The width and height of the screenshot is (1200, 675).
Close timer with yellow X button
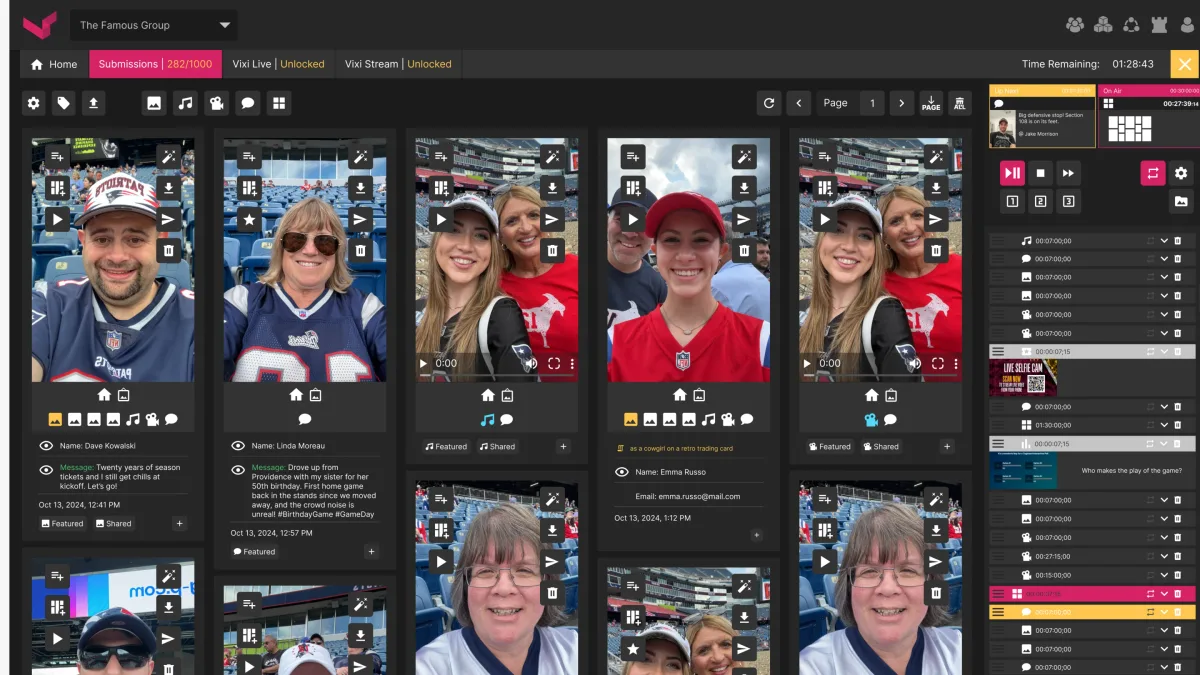(1185, 64)
